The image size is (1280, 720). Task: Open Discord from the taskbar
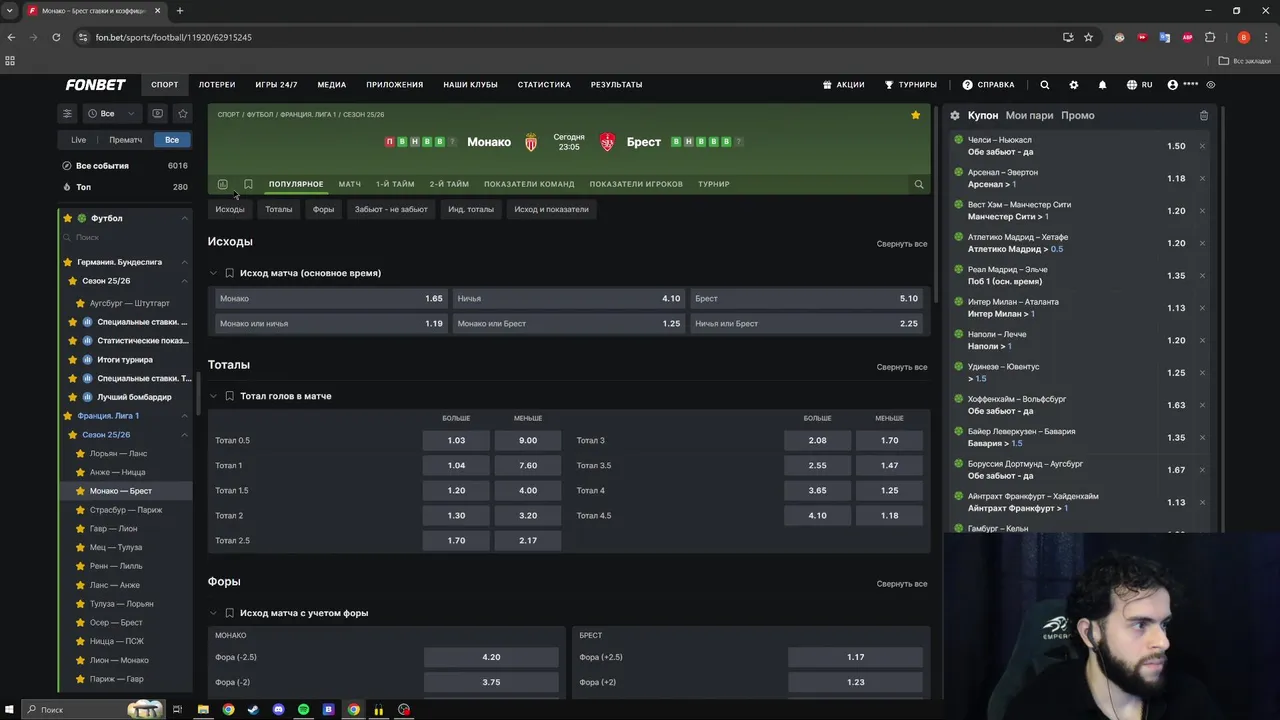coord(278,710)
